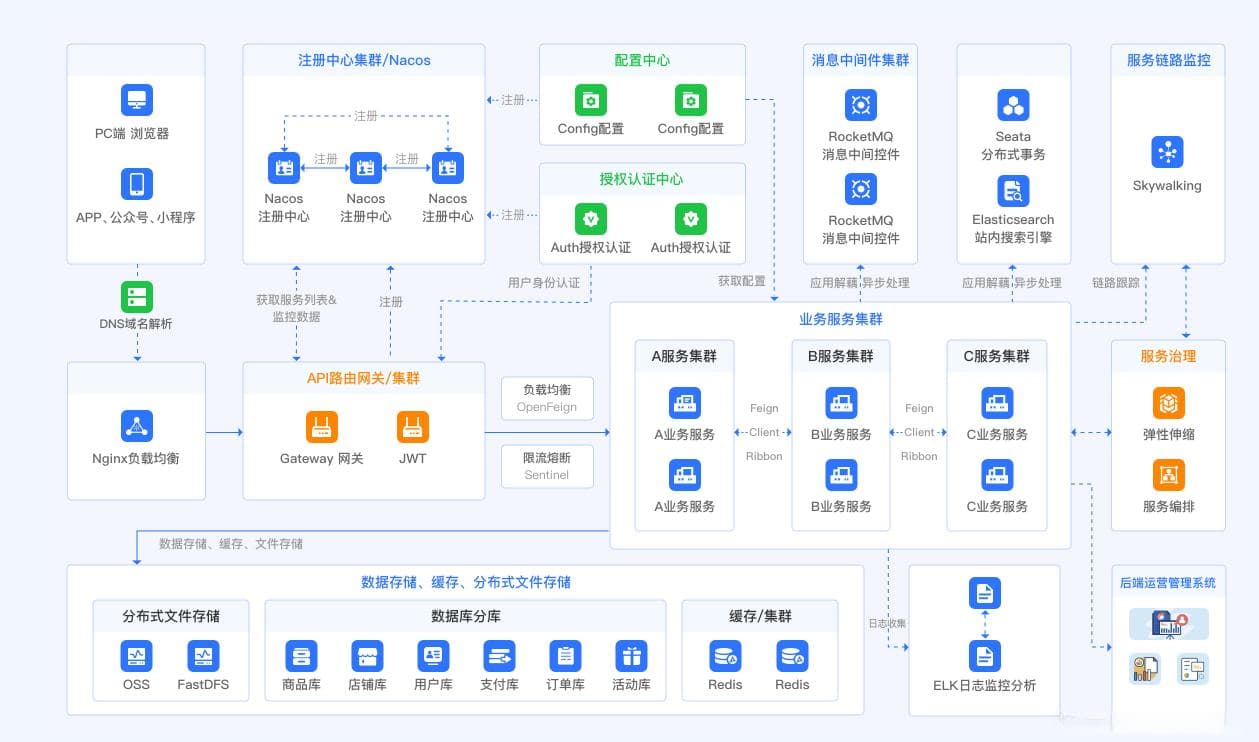Click the Nginx负载均衡 icon
This screenshot has height=742, width=1259.
click(x=136, y=426)
